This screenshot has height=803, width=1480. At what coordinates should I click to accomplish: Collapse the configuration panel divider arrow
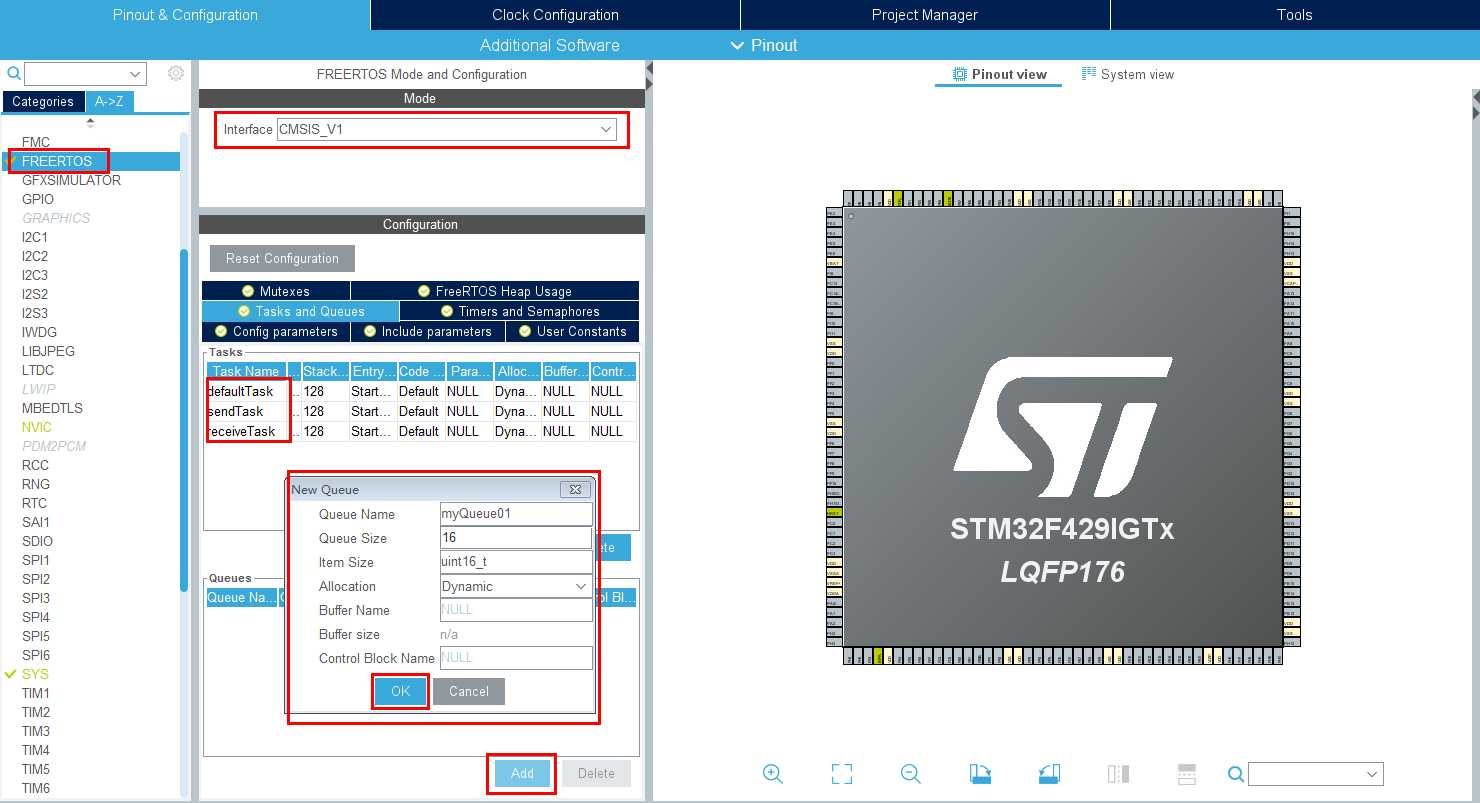(x=649, y=70)
